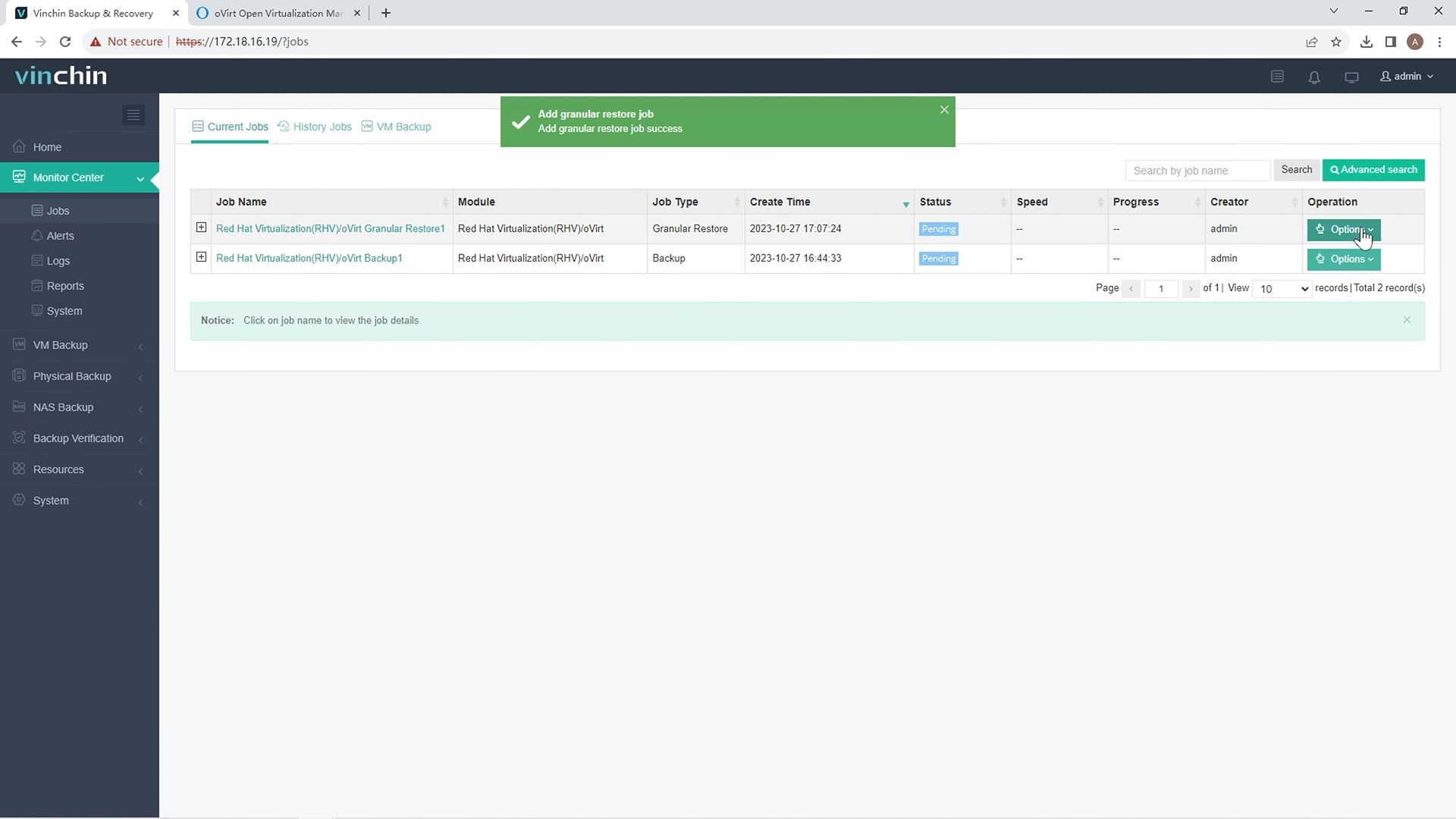Switch to oVirt Open Virtualization browser tab
1456x819 pixels.
tap(278, 13)
